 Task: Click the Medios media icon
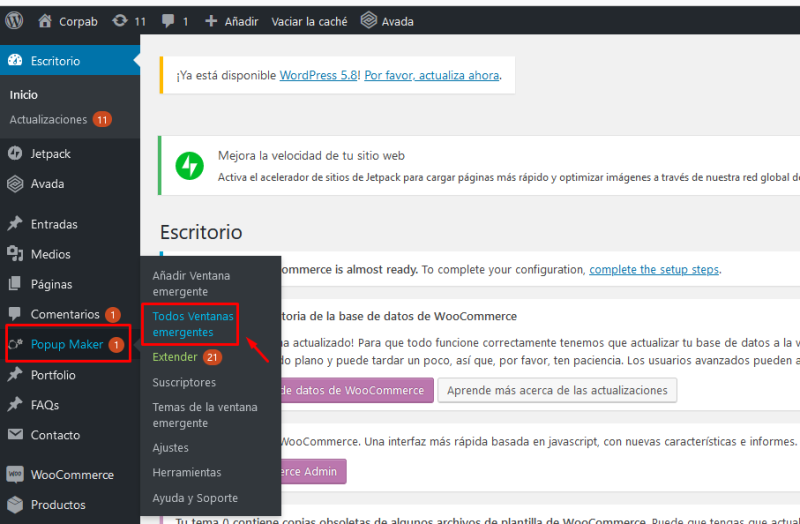coord(15,254)
